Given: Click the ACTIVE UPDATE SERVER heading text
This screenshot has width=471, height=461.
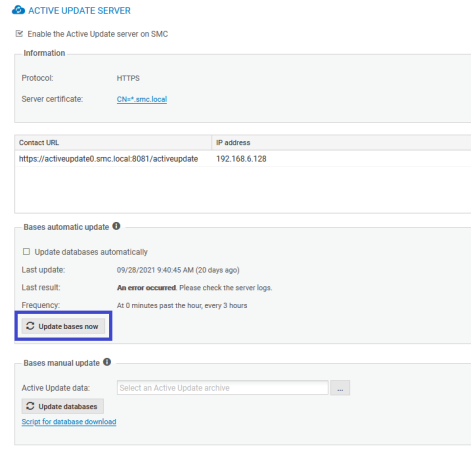Looking at the screenshot, I should (x=79, y=11).
